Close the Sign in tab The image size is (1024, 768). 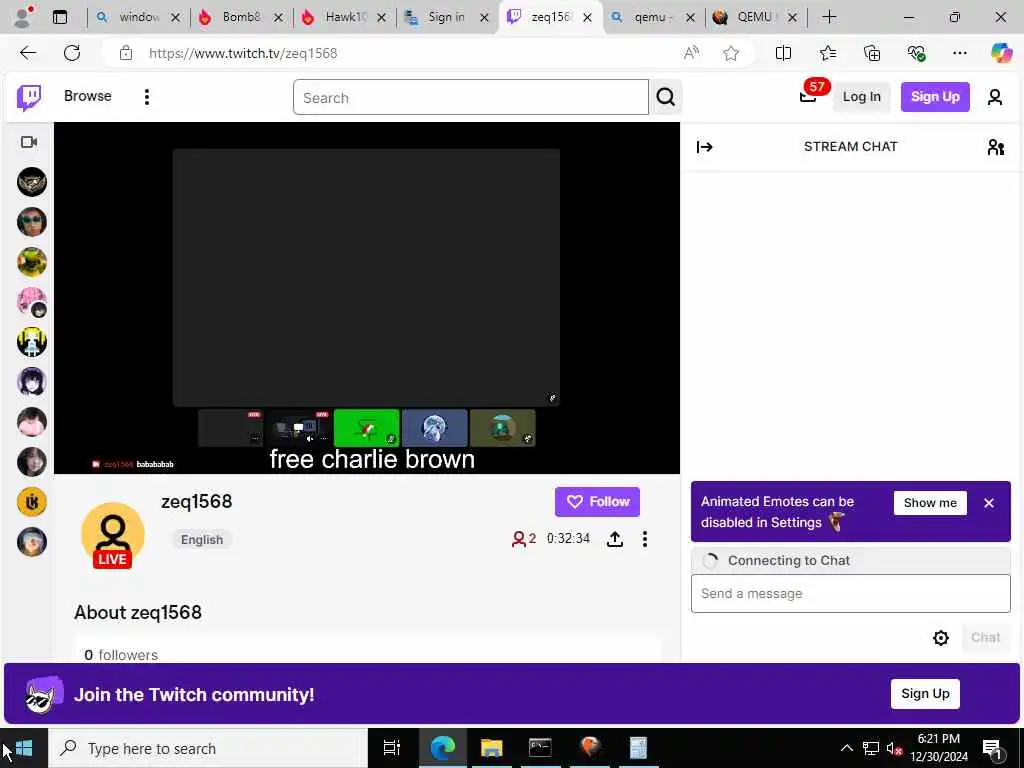point(484,18)
